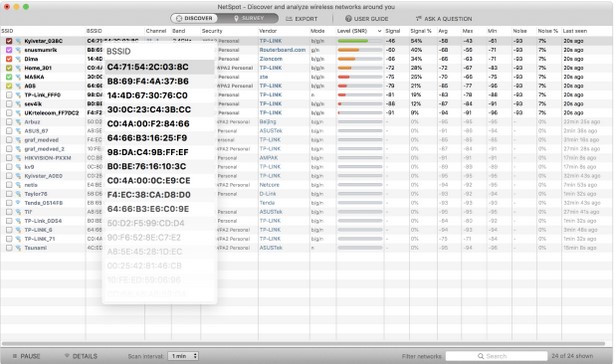Viewport: 616px width, 364px height.
Task: Click the 24 of 24 shown status
Action: pyautogui.click(x=572, y=356)
